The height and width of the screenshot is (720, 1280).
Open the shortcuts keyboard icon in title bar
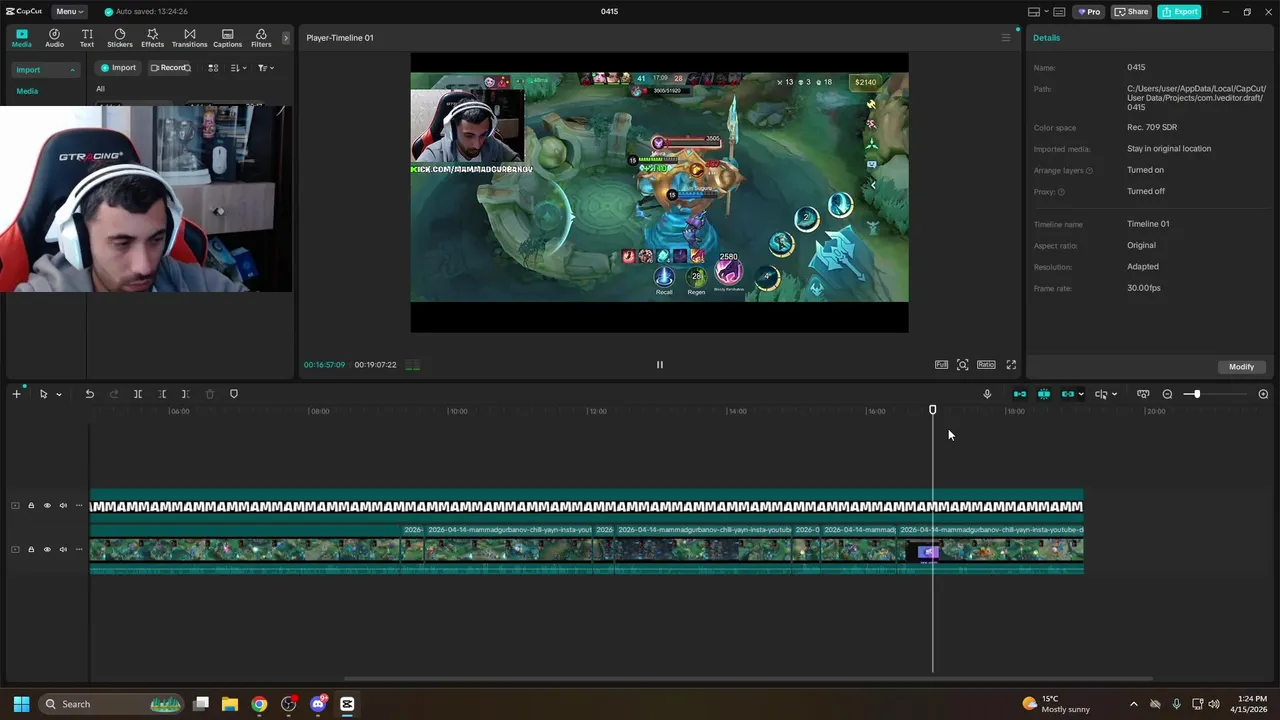coord(1059,12)
